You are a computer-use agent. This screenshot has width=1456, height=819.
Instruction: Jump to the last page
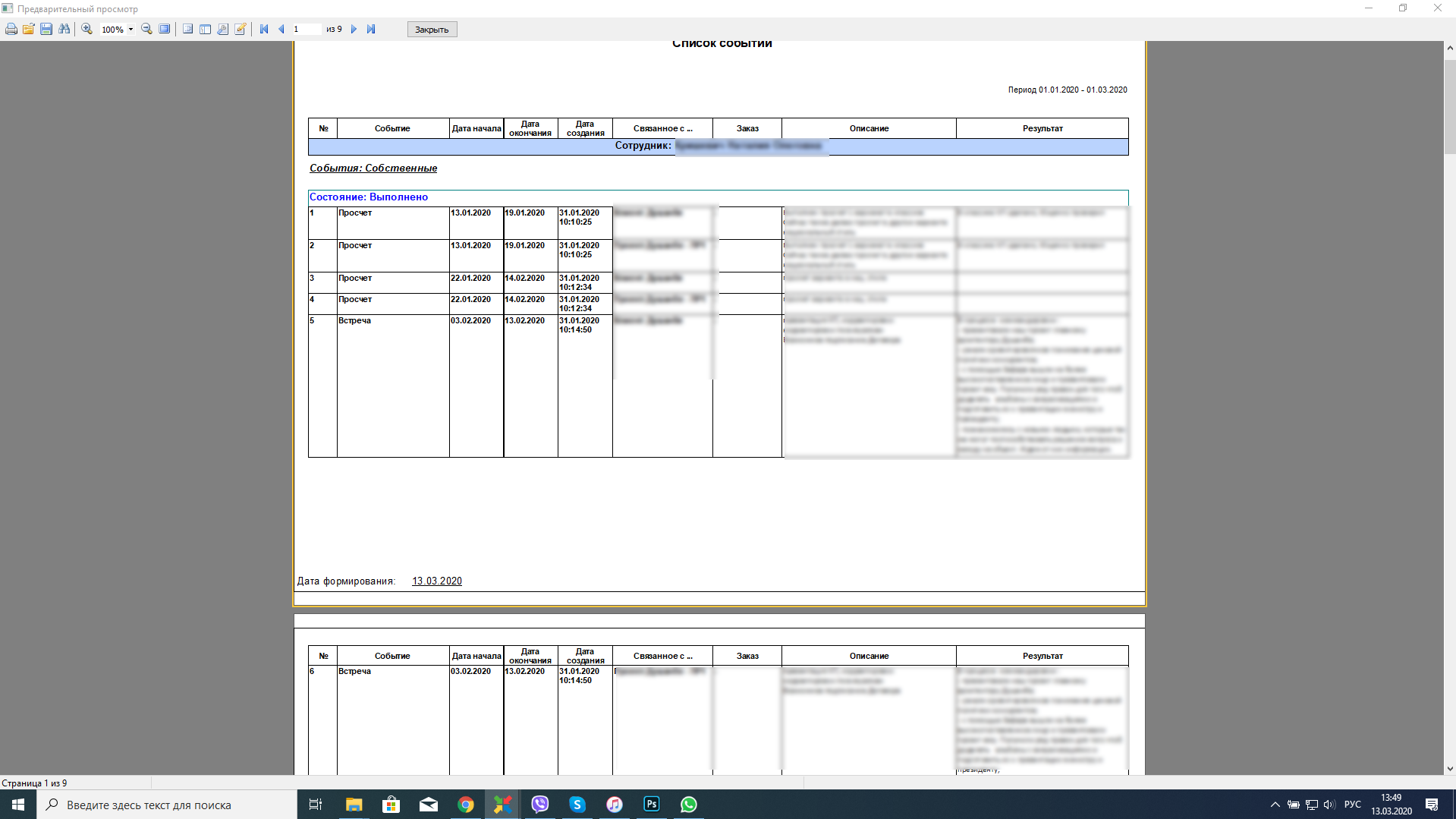[x=371, y=29]
